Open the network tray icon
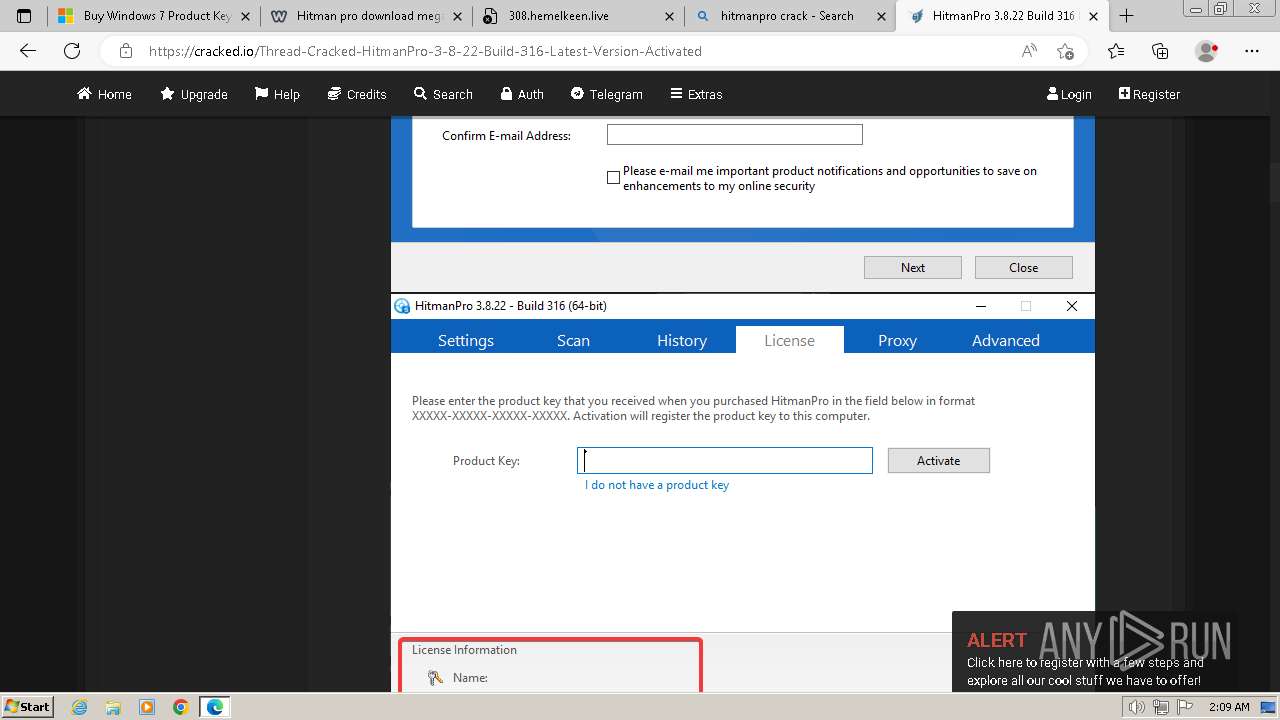The width and height of the screenshot is (1280, 720). [1161, 707]
